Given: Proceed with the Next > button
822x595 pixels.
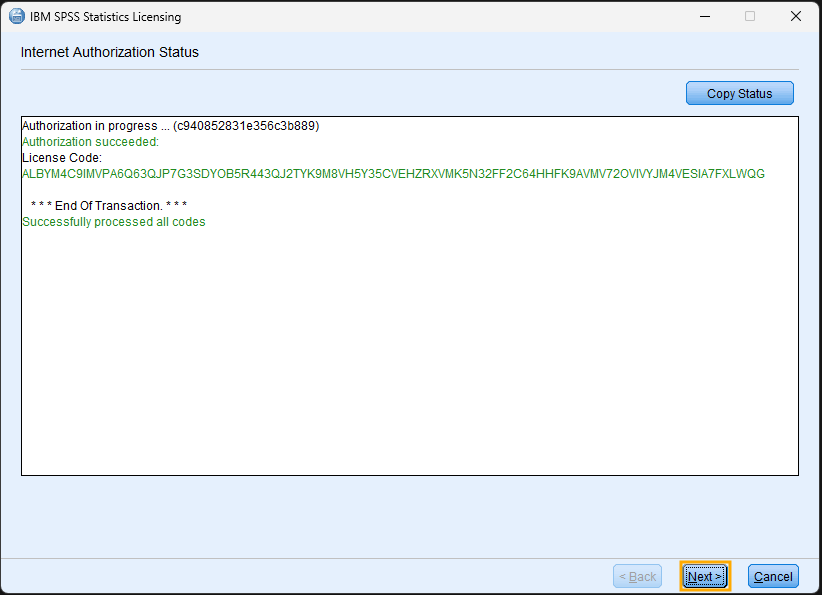Looking at the screenshot, I should coord(705,576).
